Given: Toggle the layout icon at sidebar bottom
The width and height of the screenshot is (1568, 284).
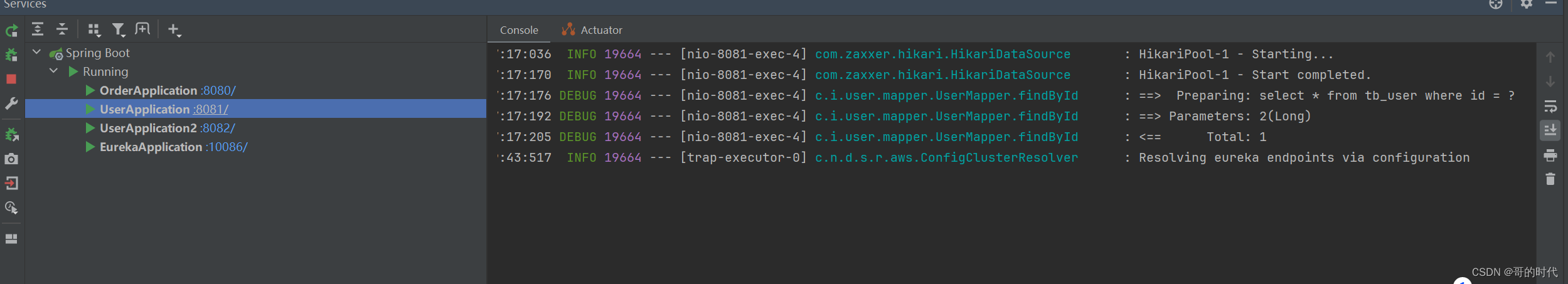Looking at the screenshot, I should click(11, 239).
